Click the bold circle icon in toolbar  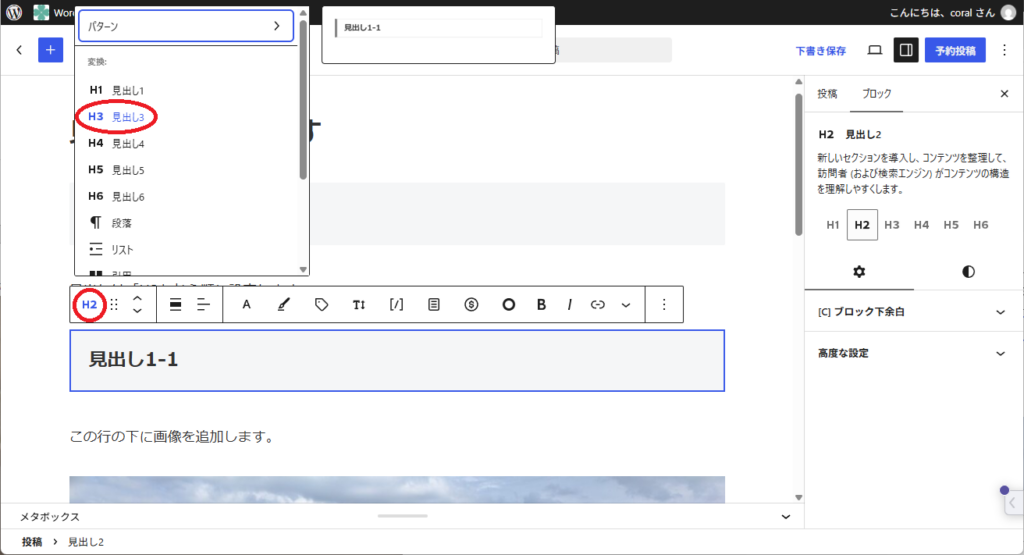coord(509,304)
